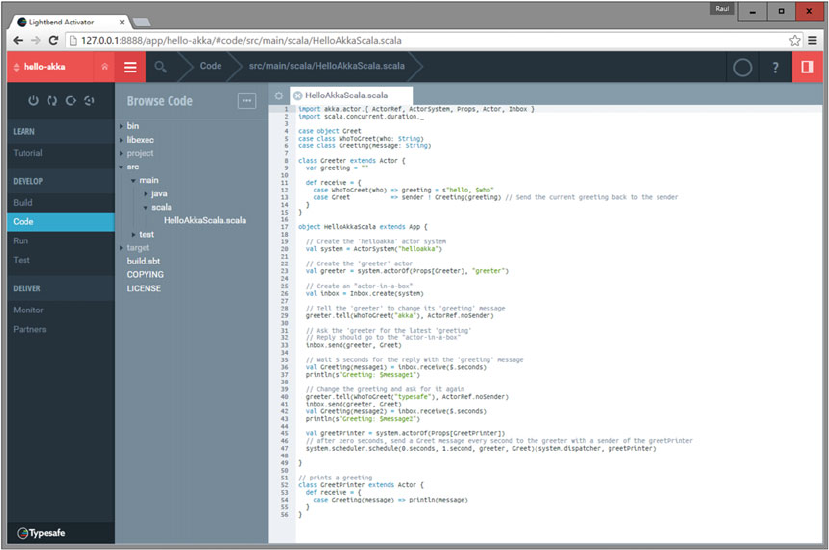Screen dimensions: 829x550
Task: Open the COPYING file
Action: pos(145,274)
